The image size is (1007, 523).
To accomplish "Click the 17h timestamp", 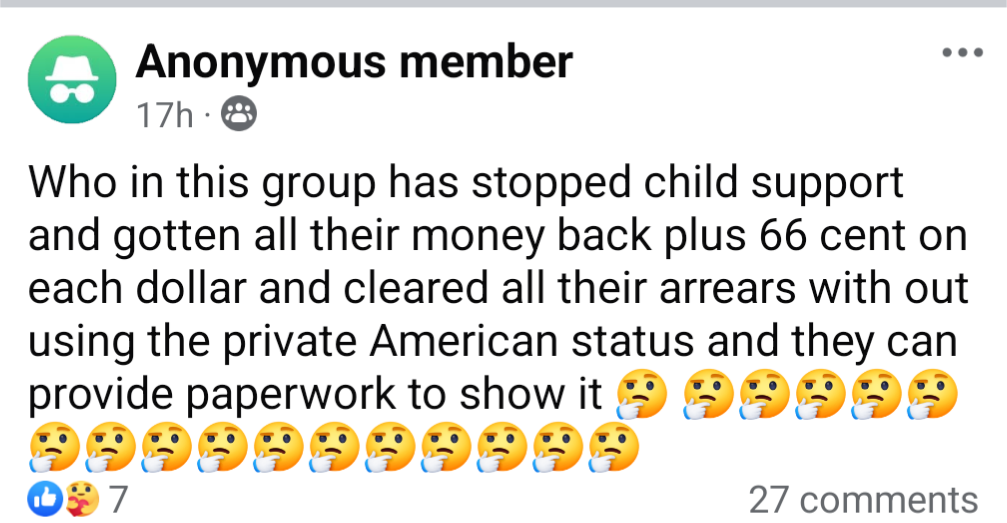I will tap(164, 115).
